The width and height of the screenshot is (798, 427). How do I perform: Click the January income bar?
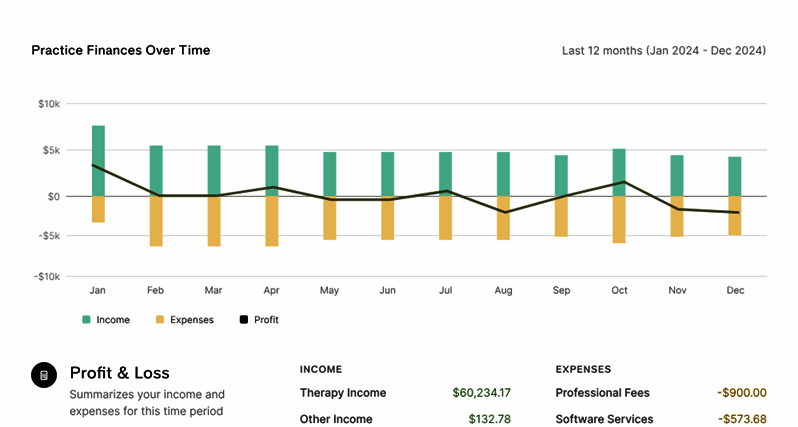click(98, 160)
